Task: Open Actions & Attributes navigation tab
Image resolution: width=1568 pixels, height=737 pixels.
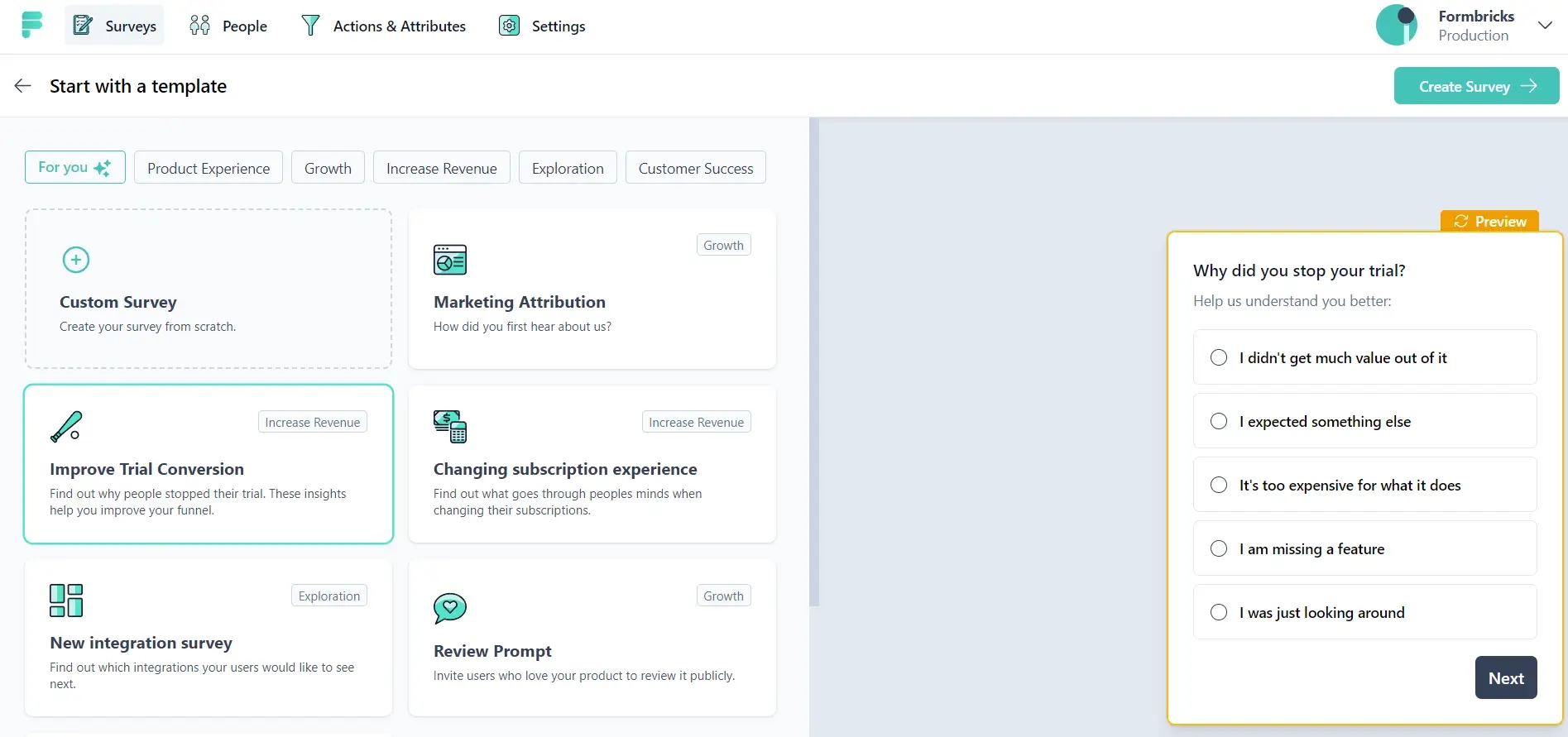Action: 383,26
